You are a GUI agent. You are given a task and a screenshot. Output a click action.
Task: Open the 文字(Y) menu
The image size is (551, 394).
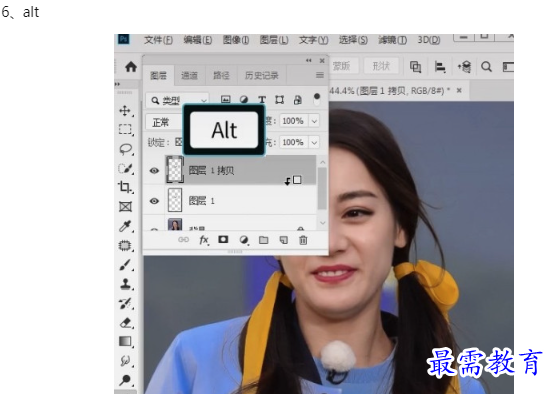[313, 40]
